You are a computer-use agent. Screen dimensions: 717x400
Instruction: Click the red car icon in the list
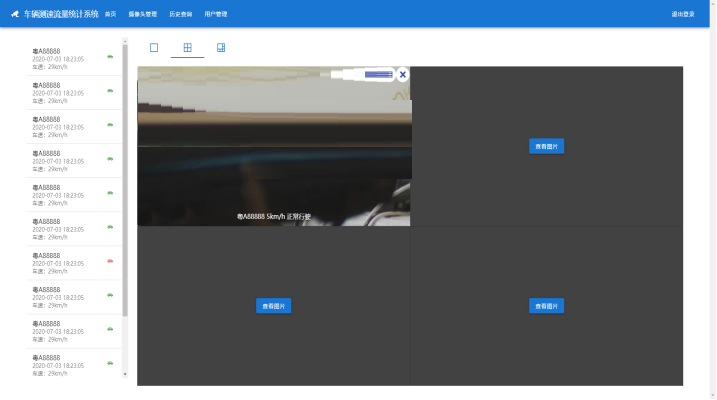[109, 261]
